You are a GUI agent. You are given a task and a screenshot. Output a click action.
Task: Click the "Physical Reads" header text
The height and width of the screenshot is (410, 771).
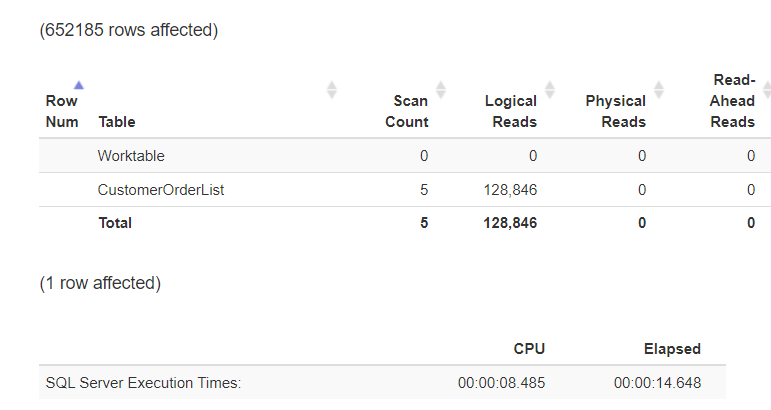click(615, 111)
